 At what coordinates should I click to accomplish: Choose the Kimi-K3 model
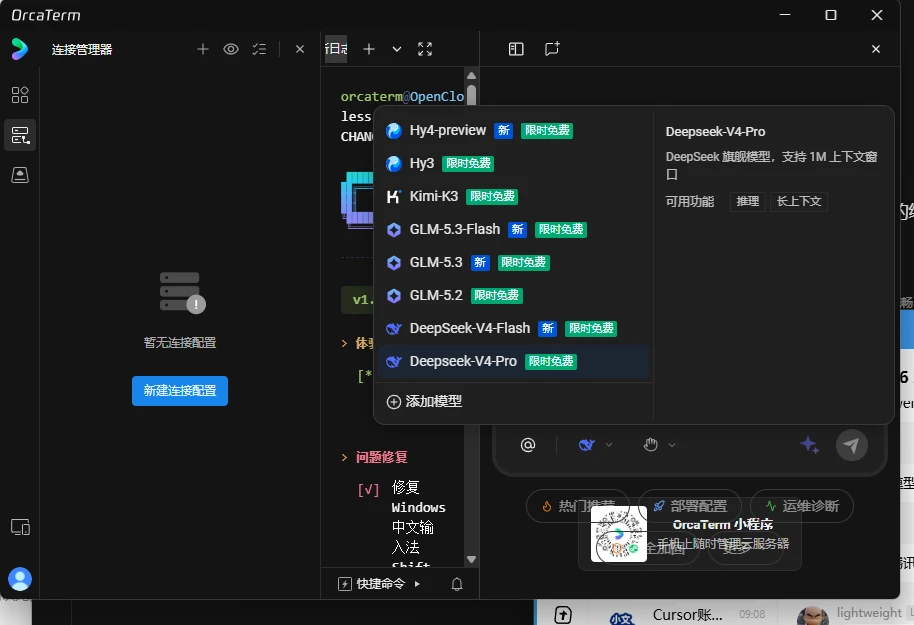514,196
